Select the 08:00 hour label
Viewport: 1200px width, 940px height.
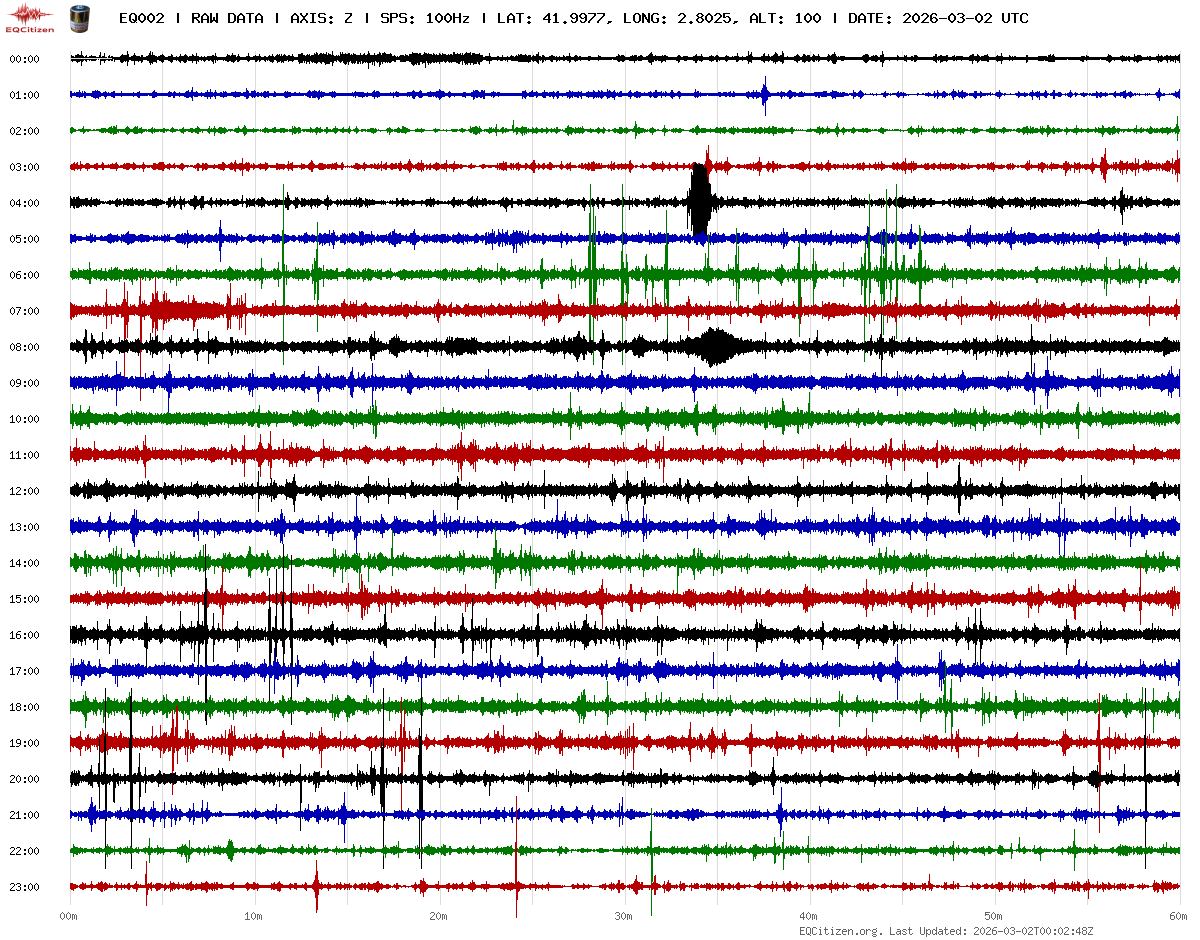(x=24, y=347)
